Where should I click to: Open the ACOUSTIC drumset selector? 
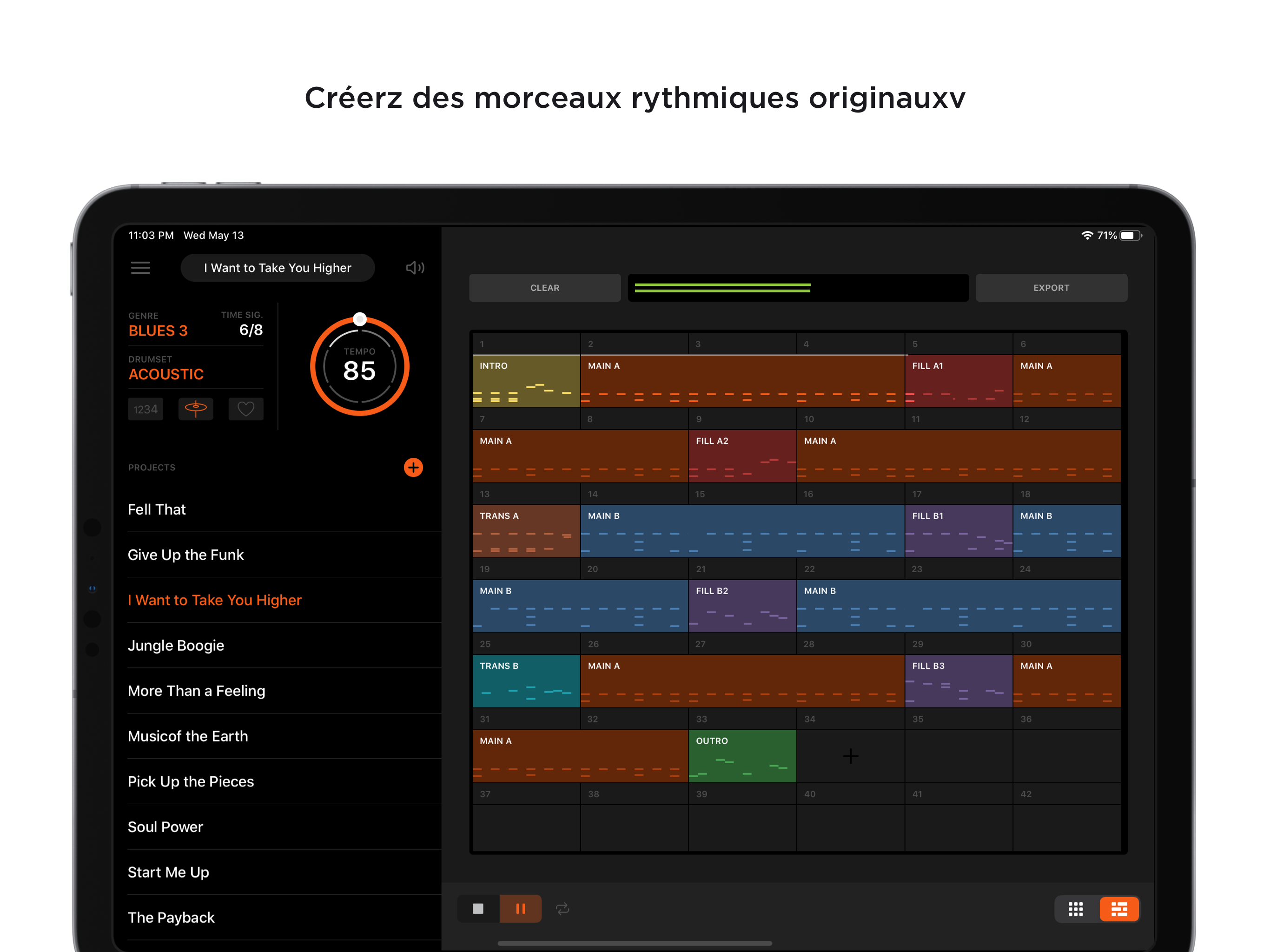166,374
